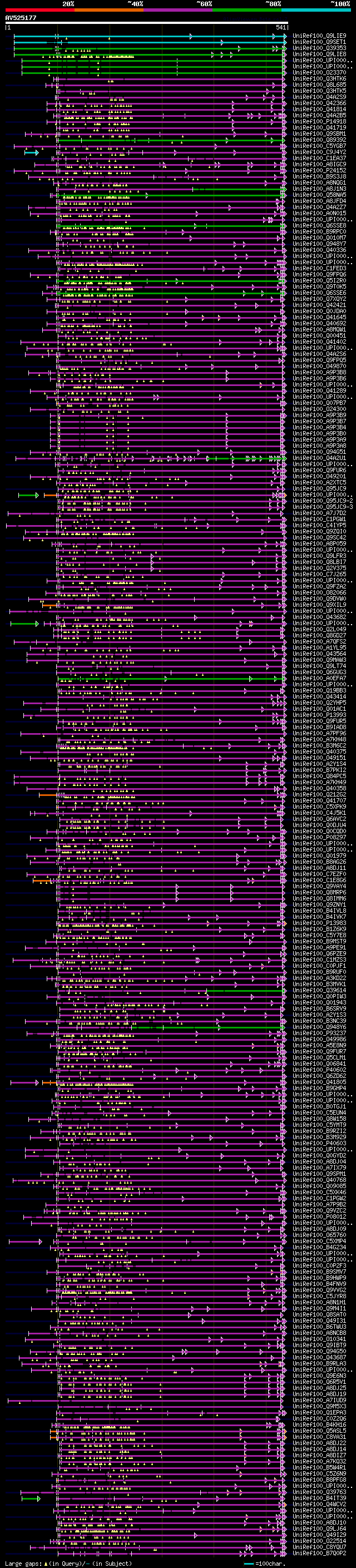The height and width of the screenshot is (1568, 356).
Task: Select hit label UniRef100_Q9FPQ6
Action: click(319, 275)
